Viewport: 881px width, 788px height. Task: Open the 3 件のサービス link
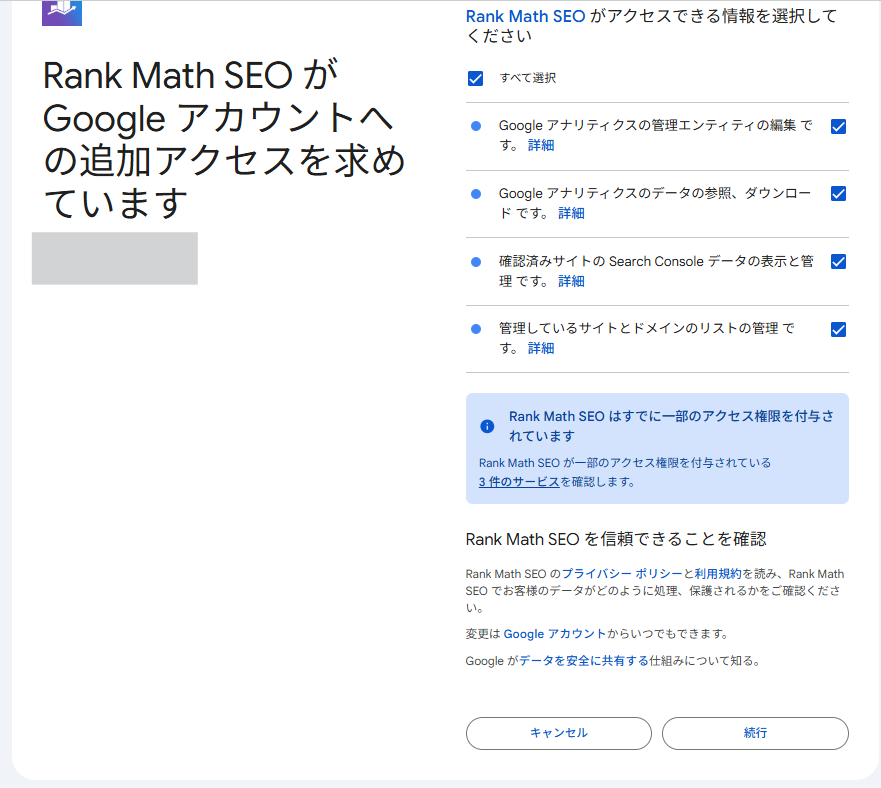[518, 482]
